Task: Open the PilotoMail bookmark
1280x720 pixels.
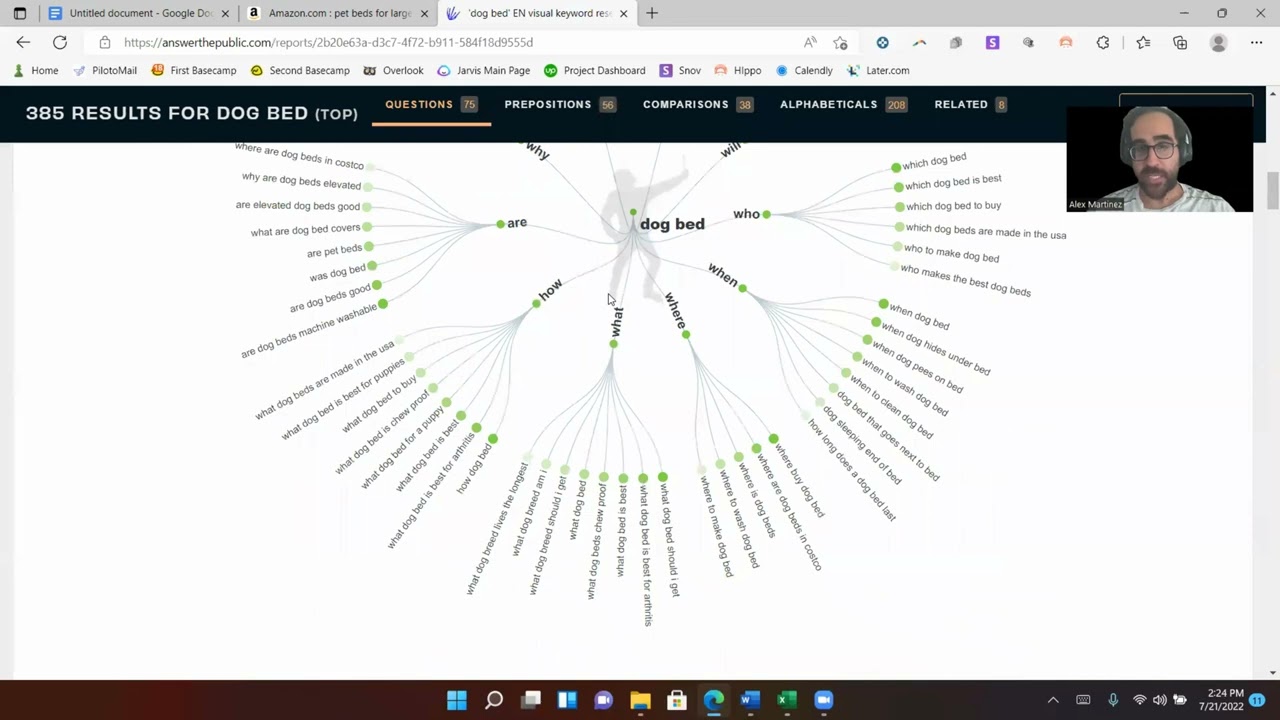Action: 104,70
